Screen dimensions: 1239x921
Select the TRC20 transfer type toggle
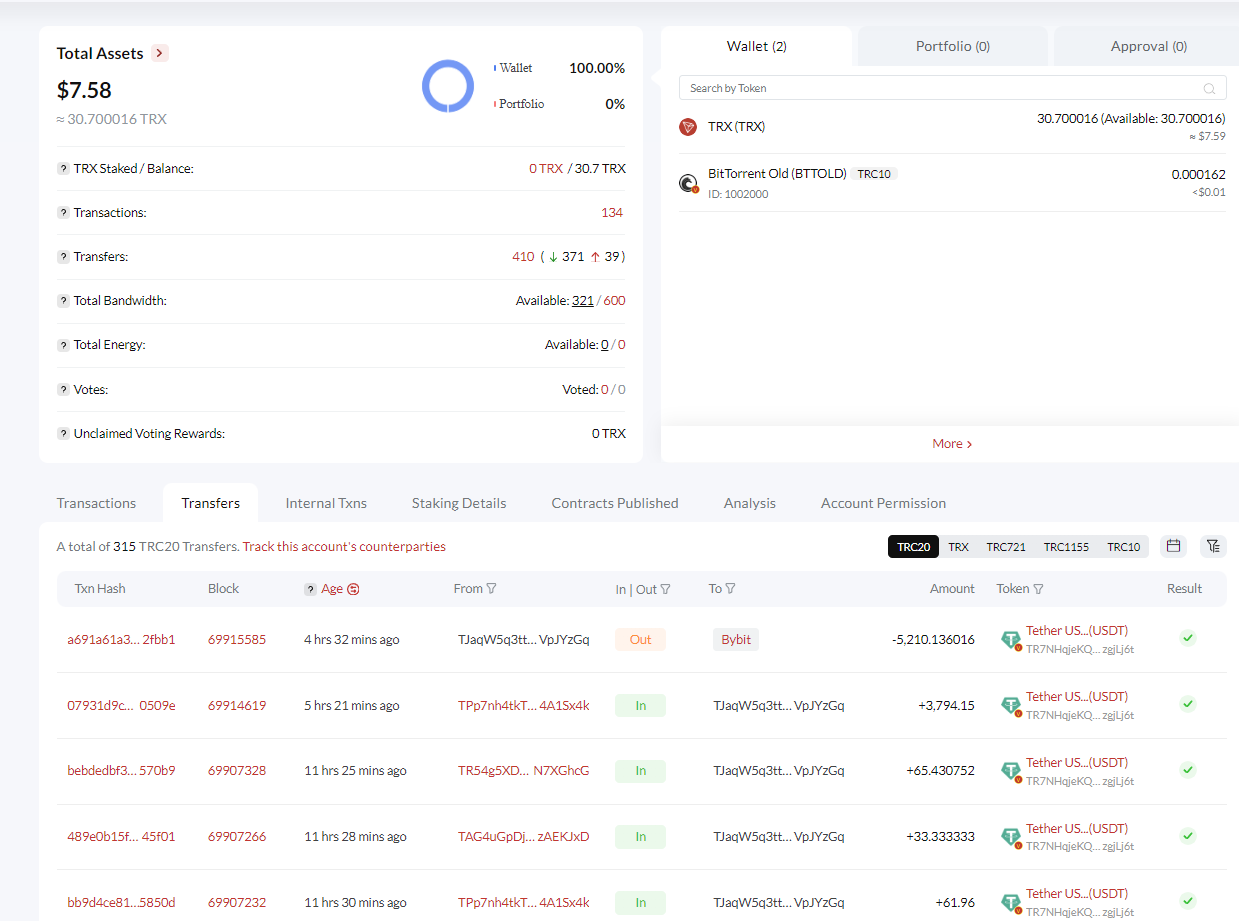(x=913, y=547)
